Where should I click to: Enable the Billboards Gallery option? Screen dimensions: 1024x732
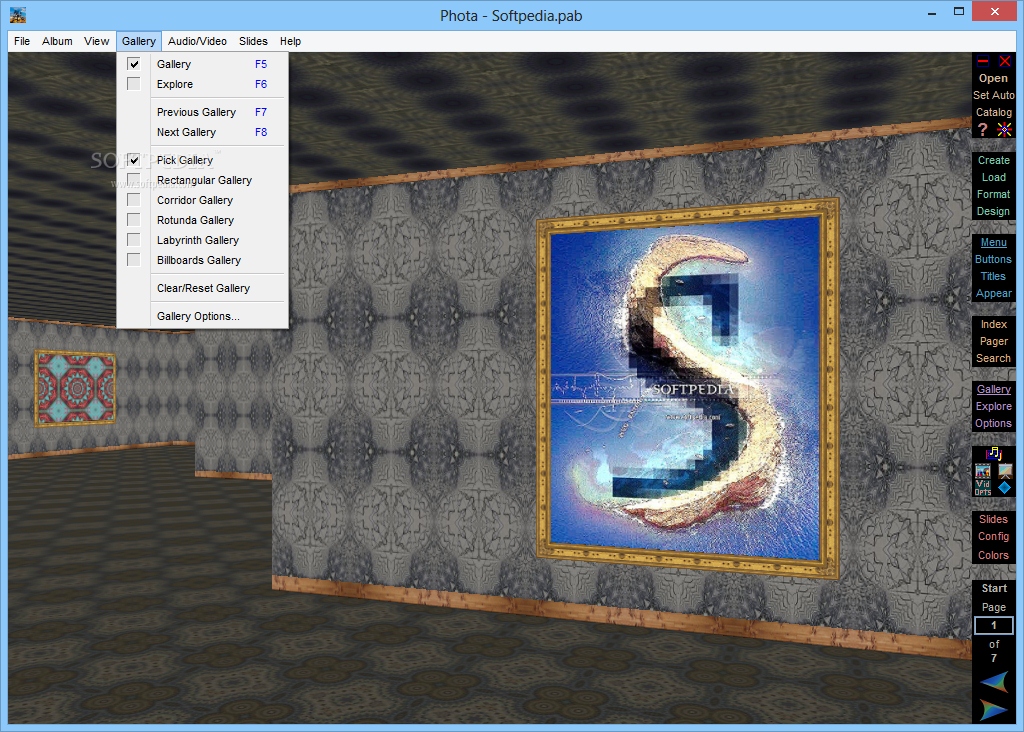click(134, 260)
